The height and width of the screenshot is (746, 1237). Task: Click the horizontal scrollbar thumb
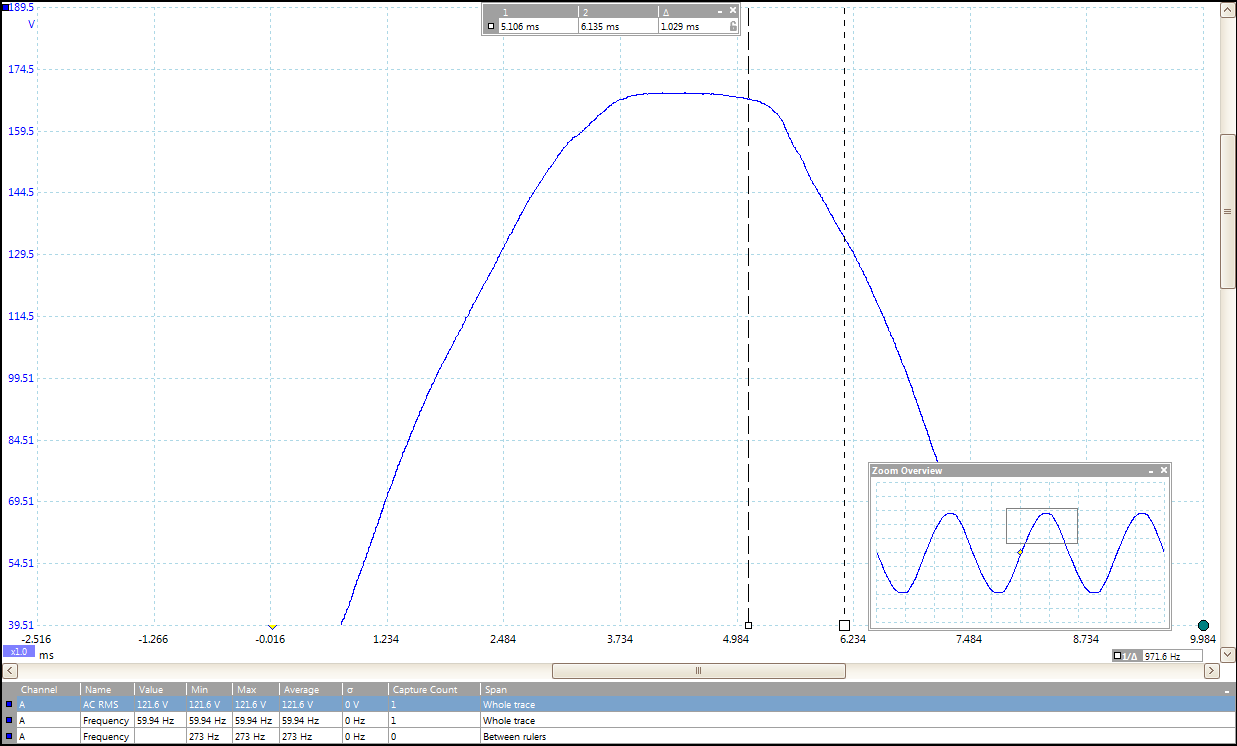click(698, 670)
